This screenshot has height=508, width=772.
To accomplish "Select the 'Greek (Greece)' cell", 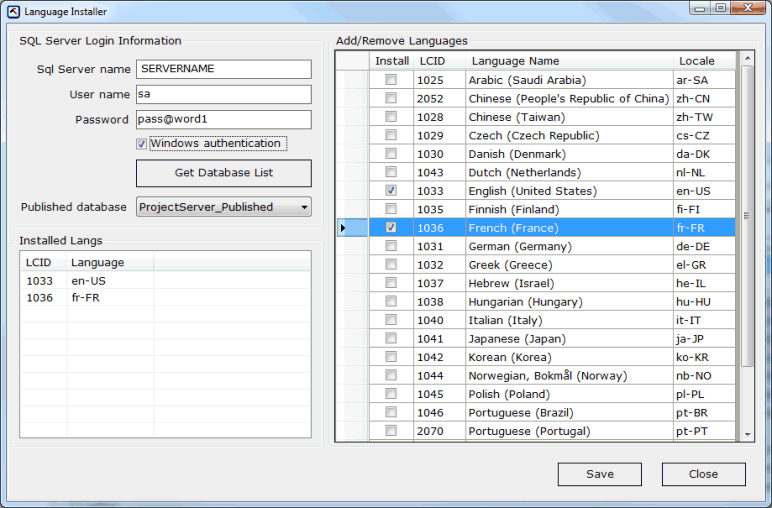I will (x=569, y=265).
